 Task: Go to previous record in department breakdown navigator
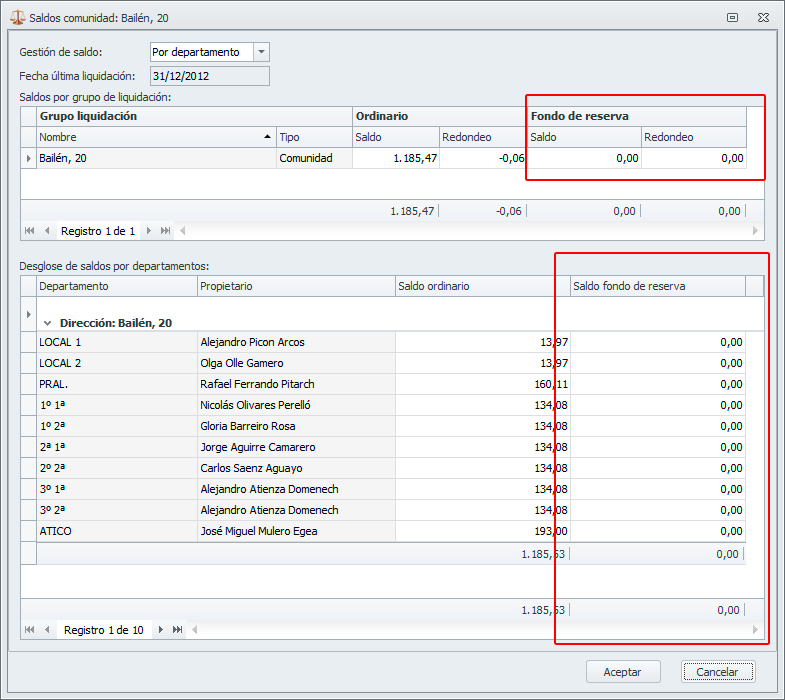click(47, 630)
